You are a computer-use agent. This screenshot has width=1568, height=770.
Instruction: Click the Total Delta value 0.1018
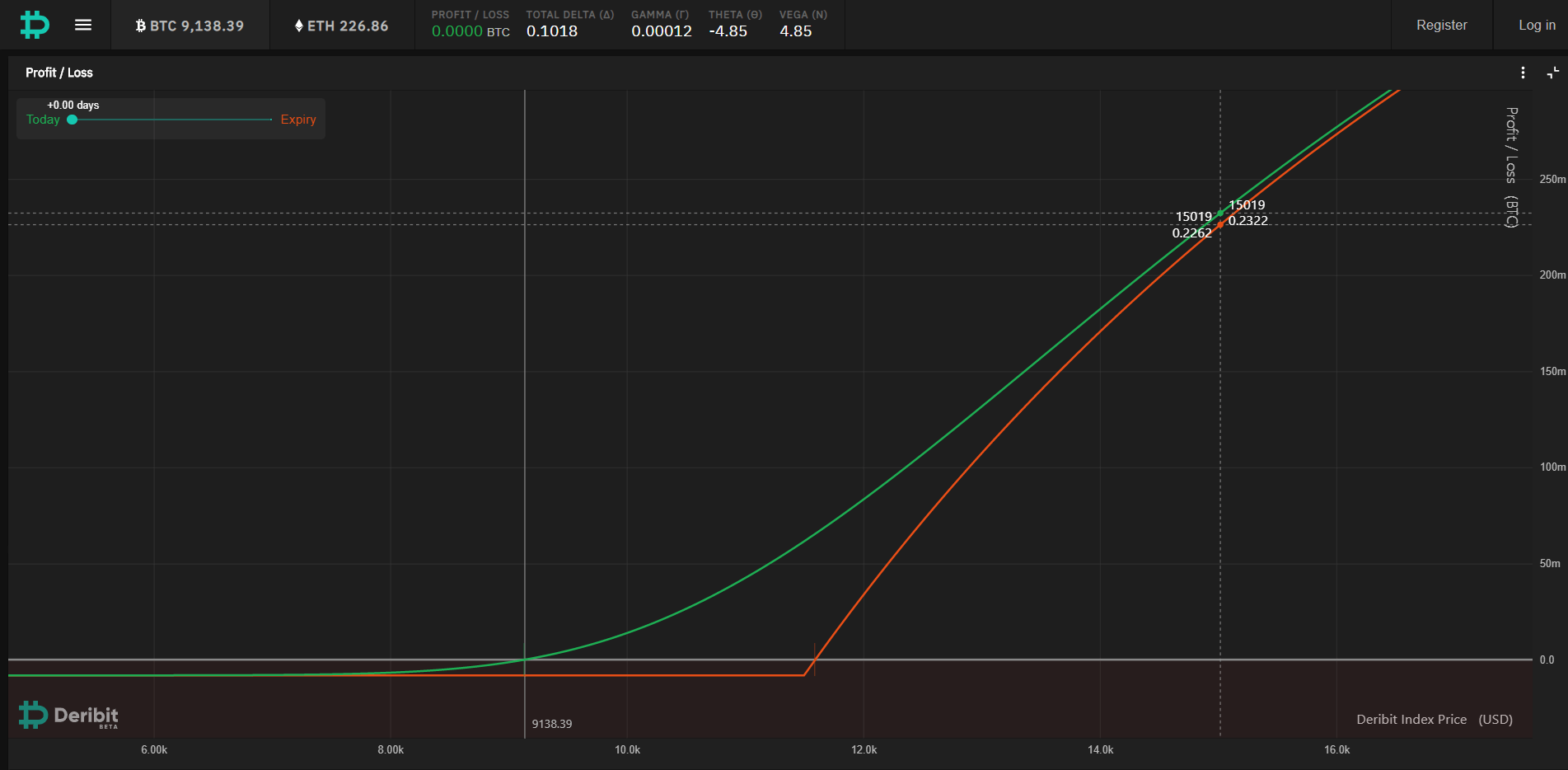[x=552, y=31]
